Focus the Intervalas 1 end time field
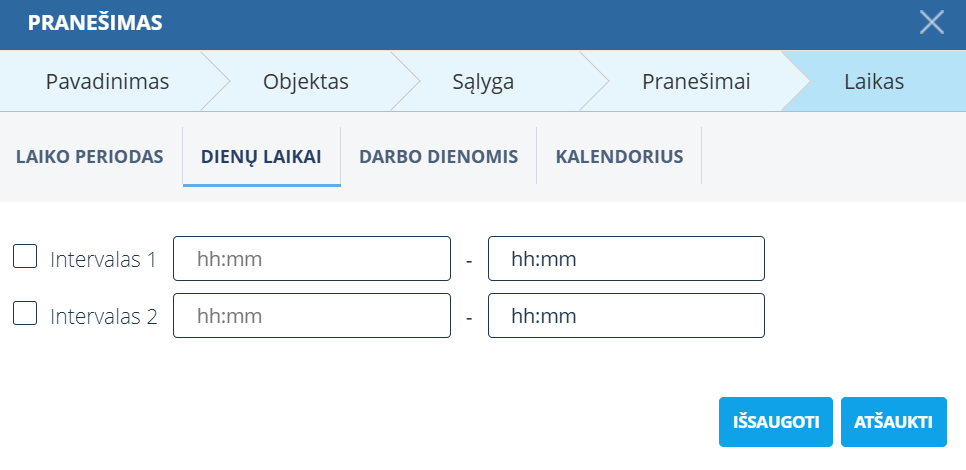 coord(626,259)
